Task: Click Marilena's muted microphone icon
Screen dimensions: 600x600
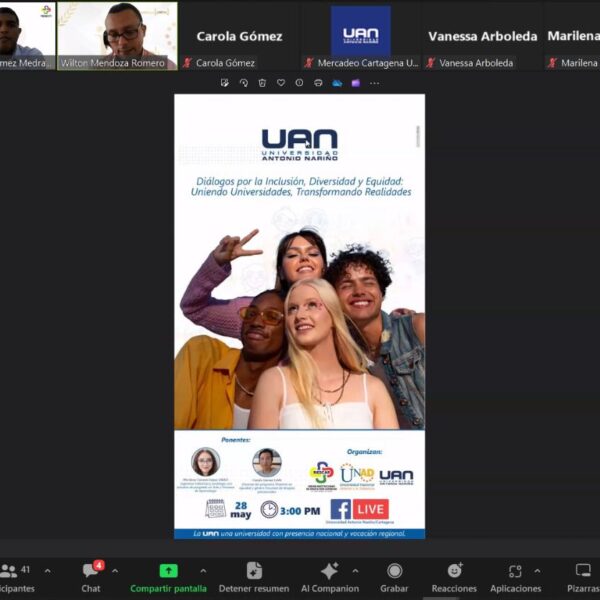Action: tap(552, 63)
